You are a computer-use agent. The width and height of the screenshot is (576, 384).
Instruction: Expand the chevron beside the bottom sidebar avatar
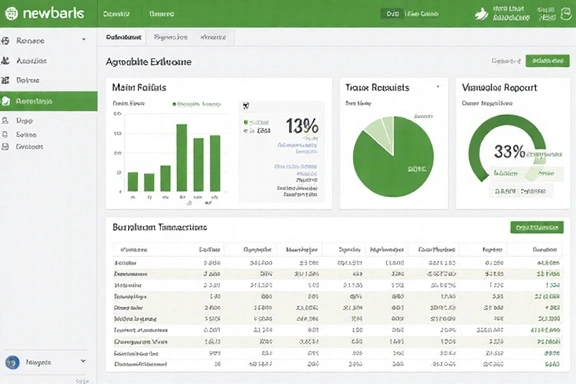click(x=83, y=361)
